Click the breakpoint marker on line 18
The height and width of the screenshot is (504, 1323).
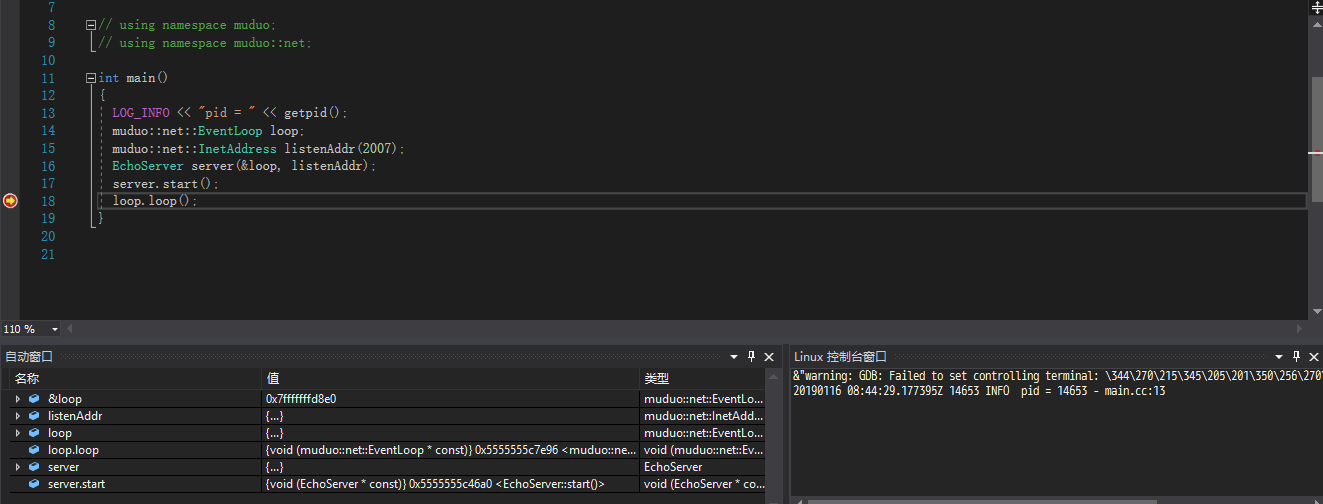(10, 201)
